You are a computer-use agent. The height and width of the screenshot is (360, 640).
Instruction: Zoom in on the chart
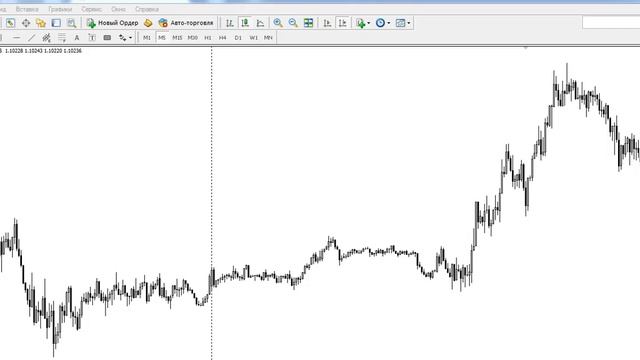(x=278, y=23)
